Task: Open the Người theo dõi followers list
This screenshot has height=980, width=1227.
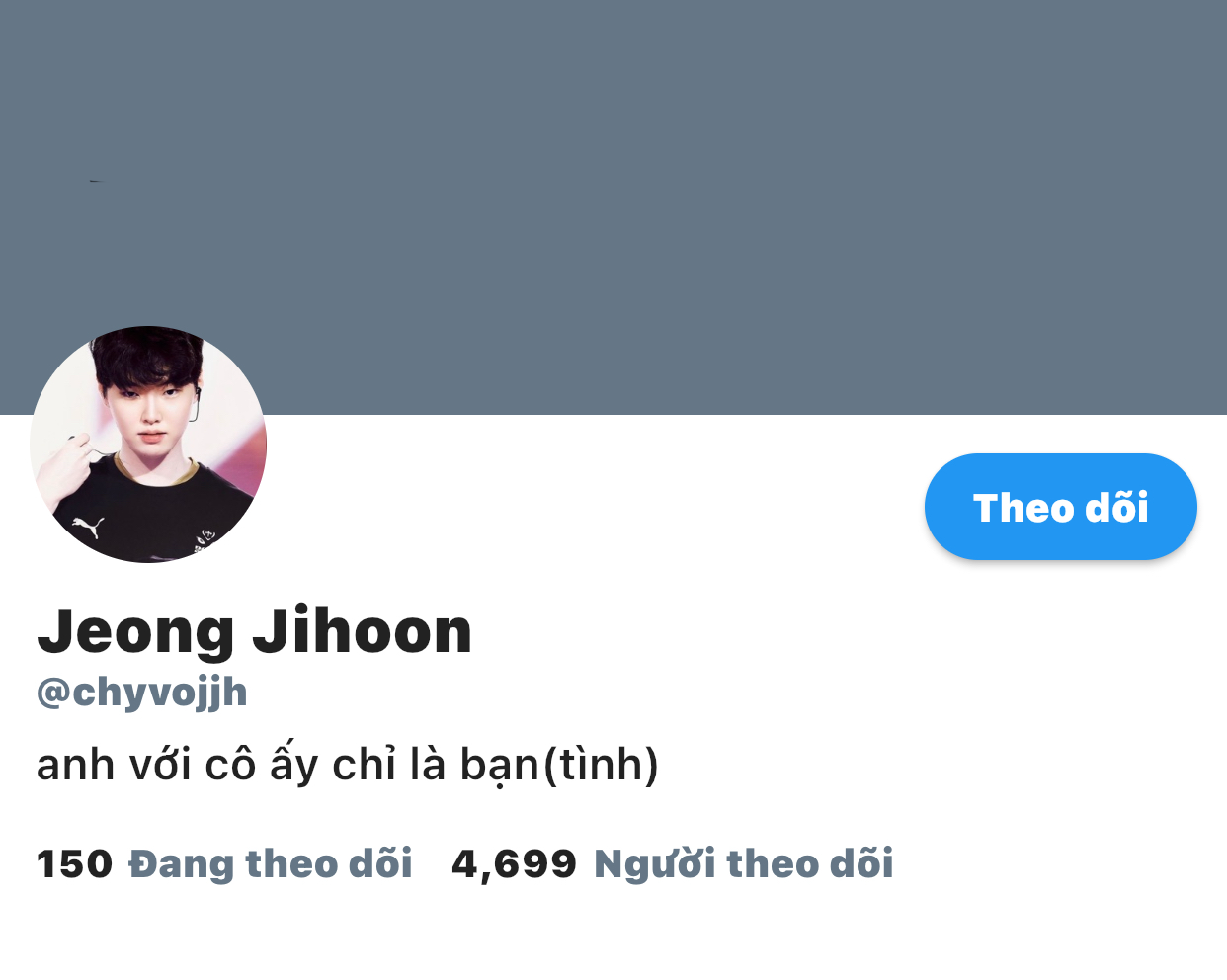Action: [744, 863]
